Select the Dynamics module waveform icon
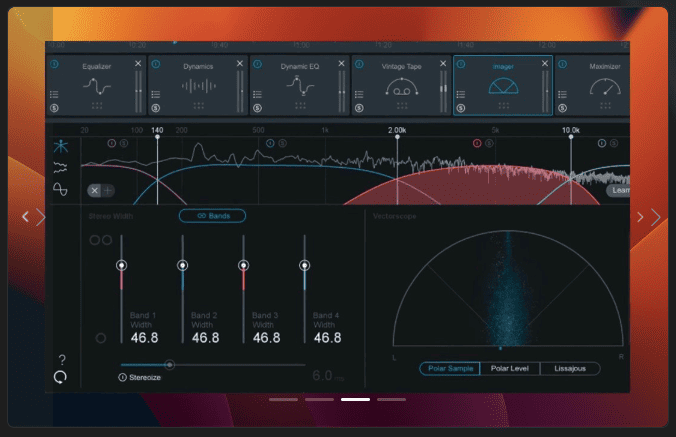This screenshot has width=676, height=437. pos(199,86)
